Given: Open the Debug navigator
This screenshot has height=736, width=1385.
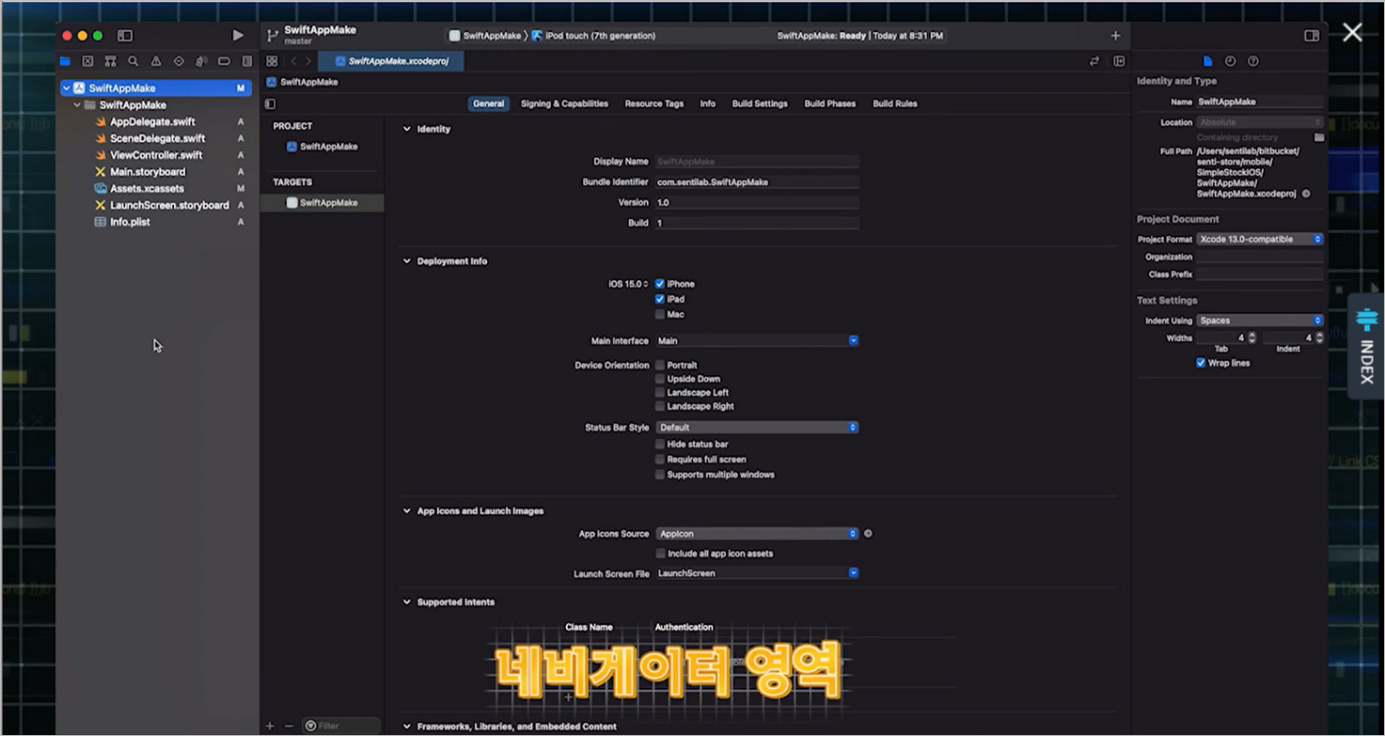Looking at the screenshot, I should coord(201,61).
